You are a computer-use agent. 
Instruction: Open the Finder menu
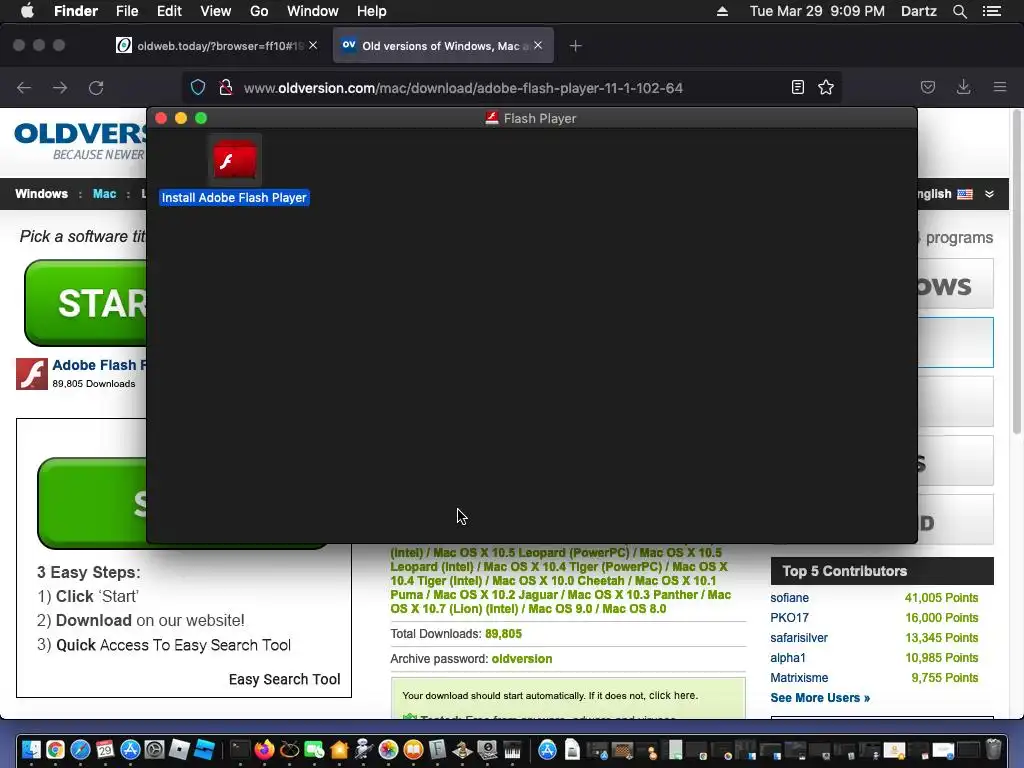(76, 11)
